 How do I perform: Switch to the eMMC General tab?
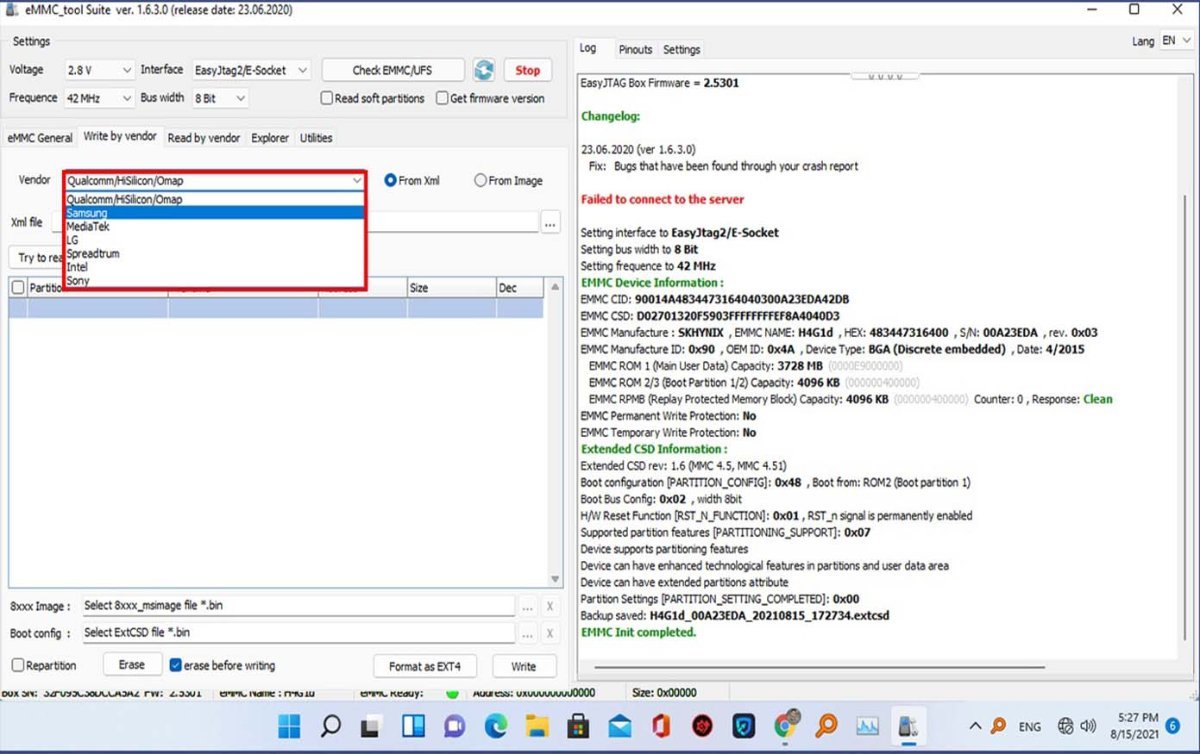40,138
